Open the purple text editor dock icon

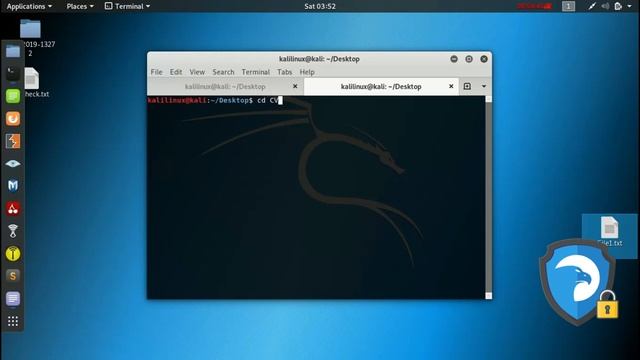[13, 299]
